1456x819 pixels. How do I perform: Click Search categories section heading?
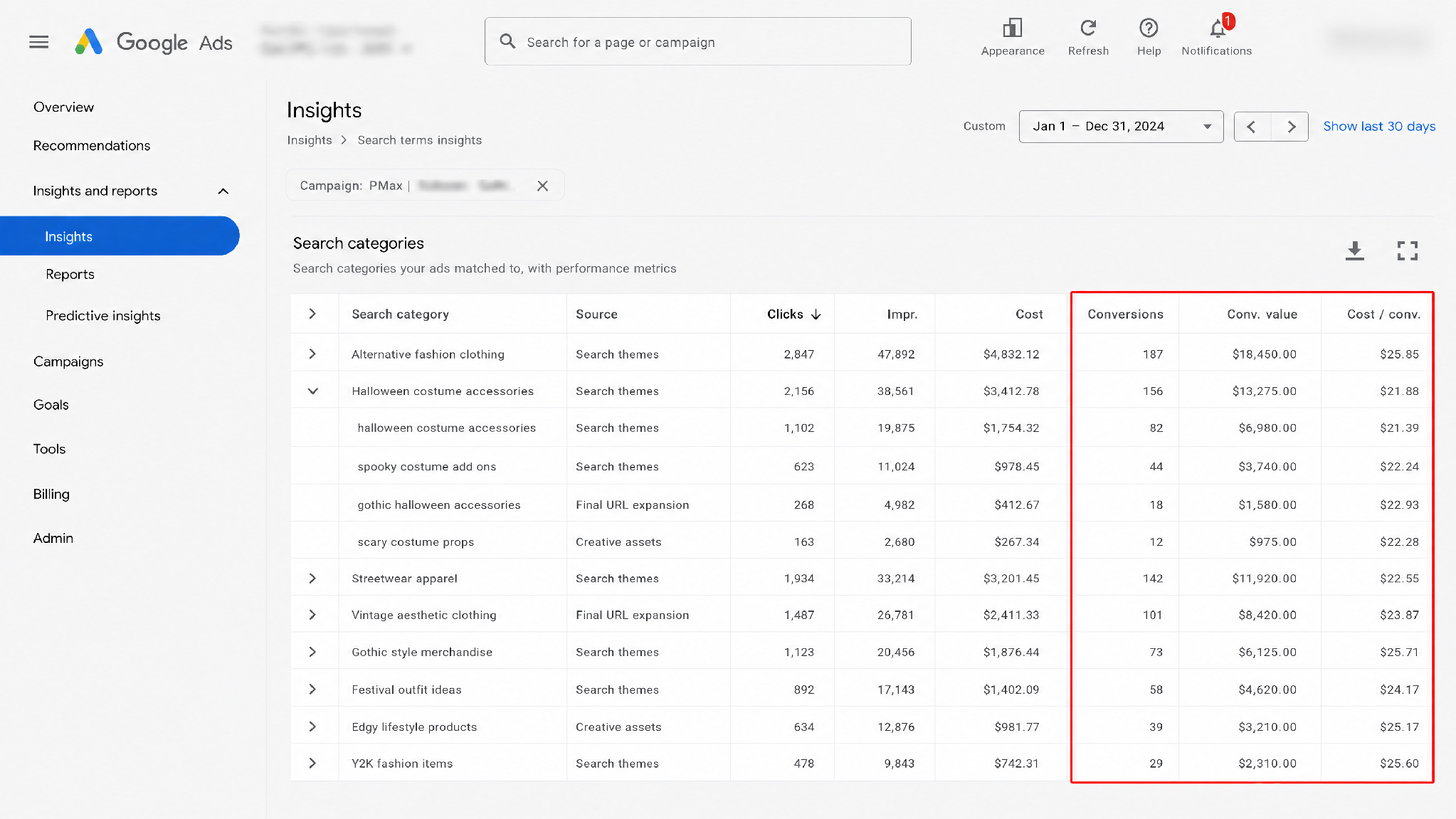pos(359,243)
